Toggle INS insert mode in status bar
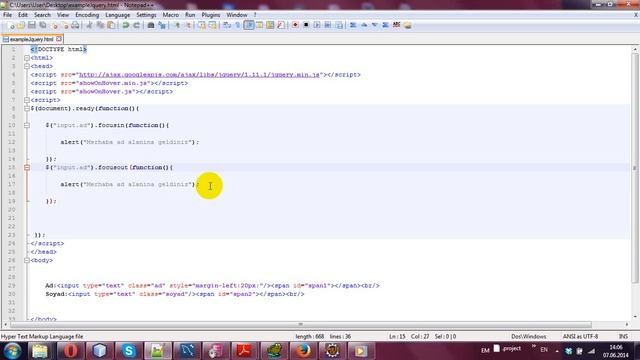The image size is (640, 360). click(x=623, y=337)
